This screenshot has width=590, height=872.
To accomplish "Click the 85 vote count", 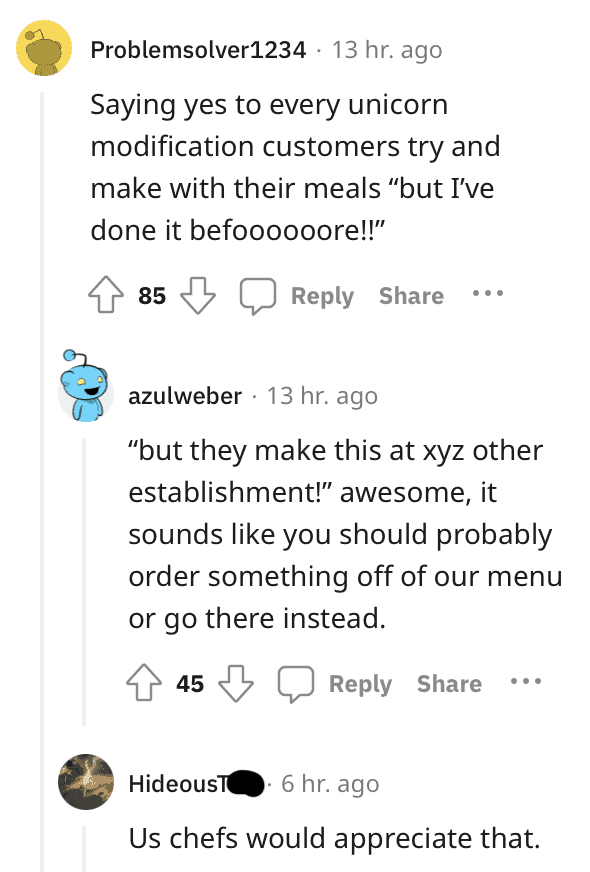I will 152,295.
